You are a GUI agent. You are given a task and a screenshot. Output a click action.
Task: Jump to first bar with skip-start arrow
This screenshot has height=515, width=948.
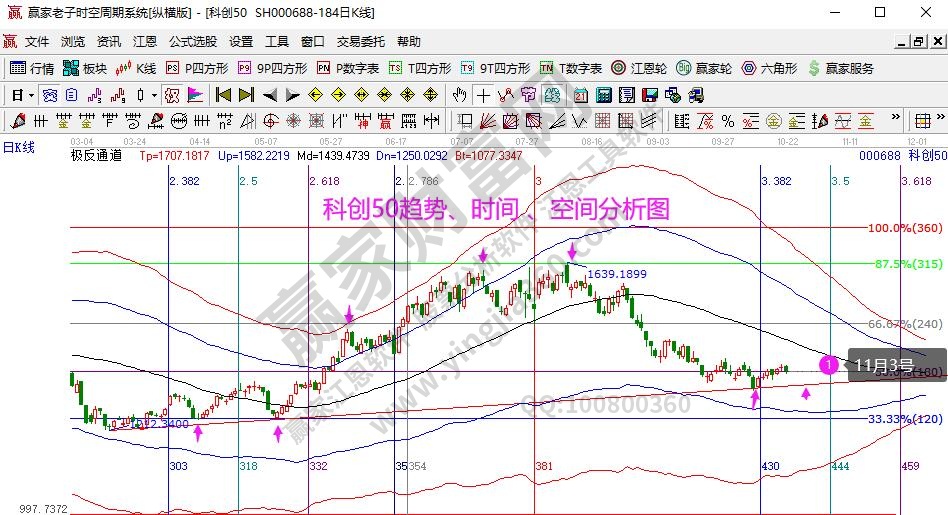[223, 95]
